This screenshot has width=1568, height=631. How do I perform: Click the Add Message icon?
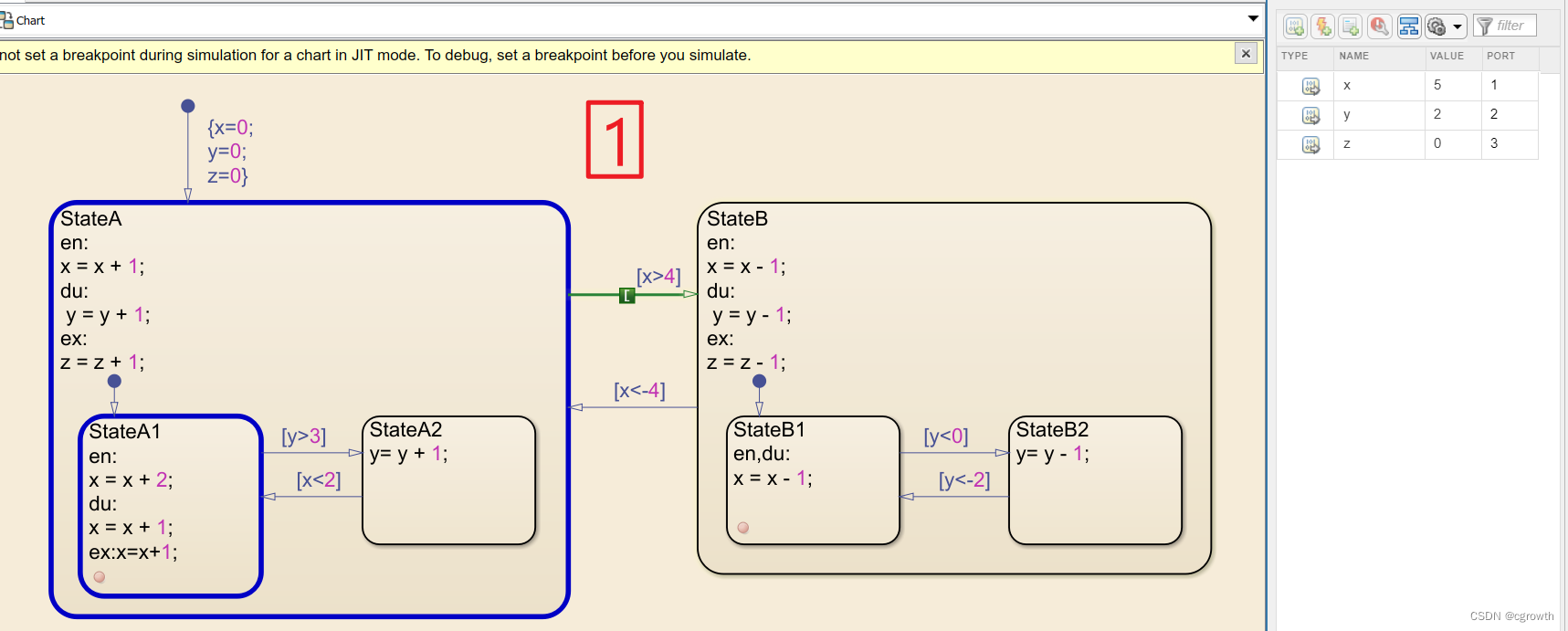pyautogui.click(x=1351, y=26)
